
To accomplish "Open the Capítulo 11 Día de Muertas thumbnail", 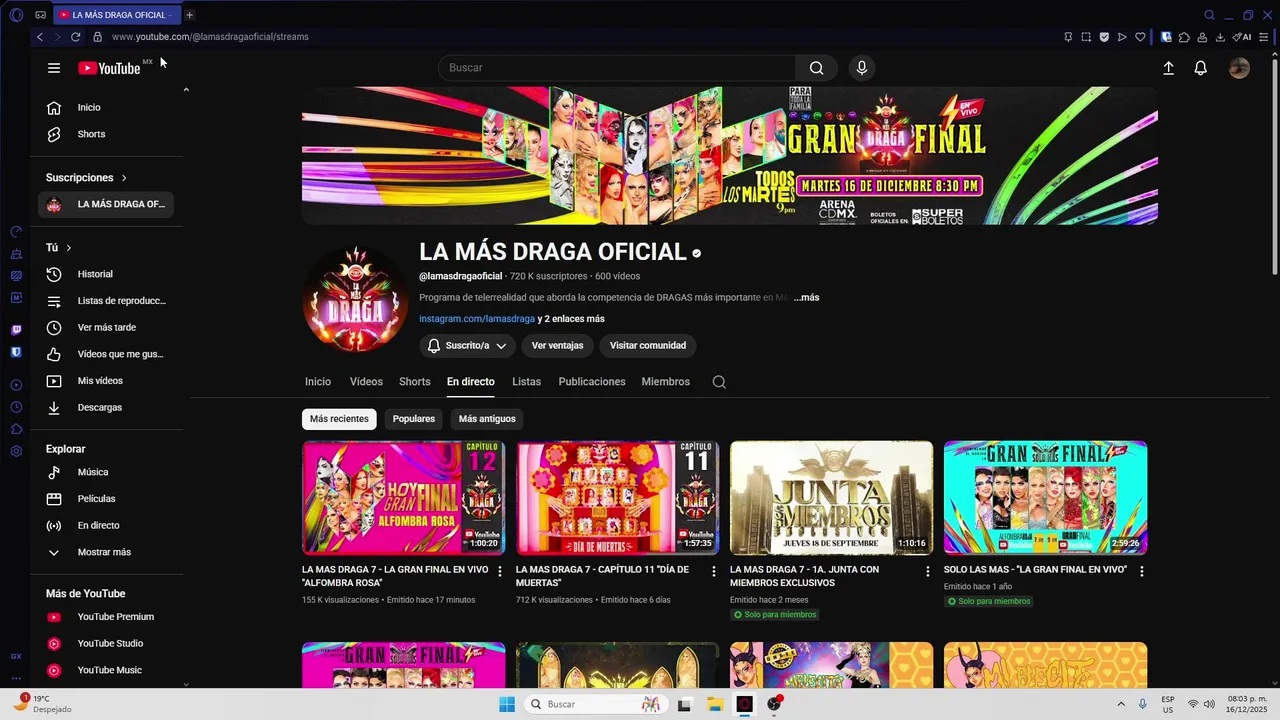I will (617, 498).
